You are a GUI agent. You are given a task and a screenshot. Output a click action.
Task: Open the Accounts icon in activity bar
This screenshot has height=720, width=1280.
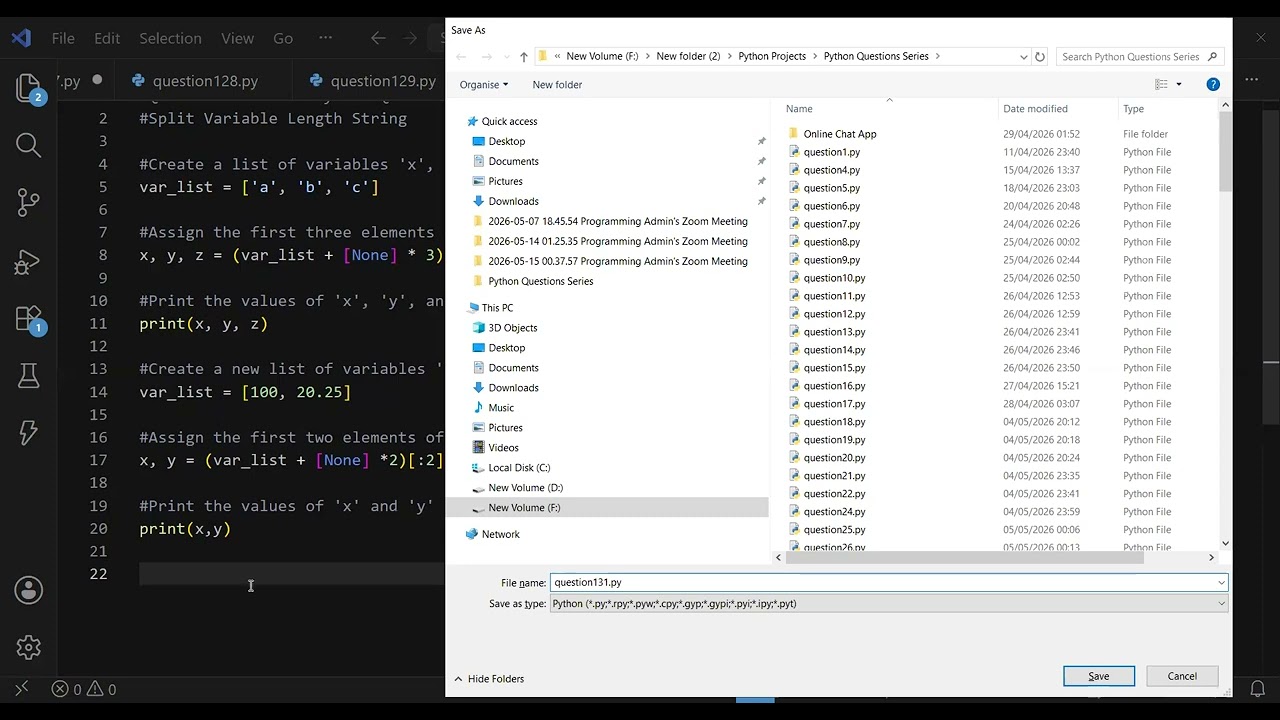29,590
